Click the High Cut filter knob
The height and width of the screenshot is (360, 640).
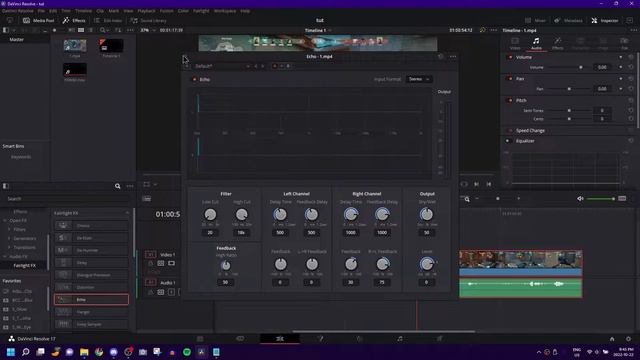(x=242, y=214)
